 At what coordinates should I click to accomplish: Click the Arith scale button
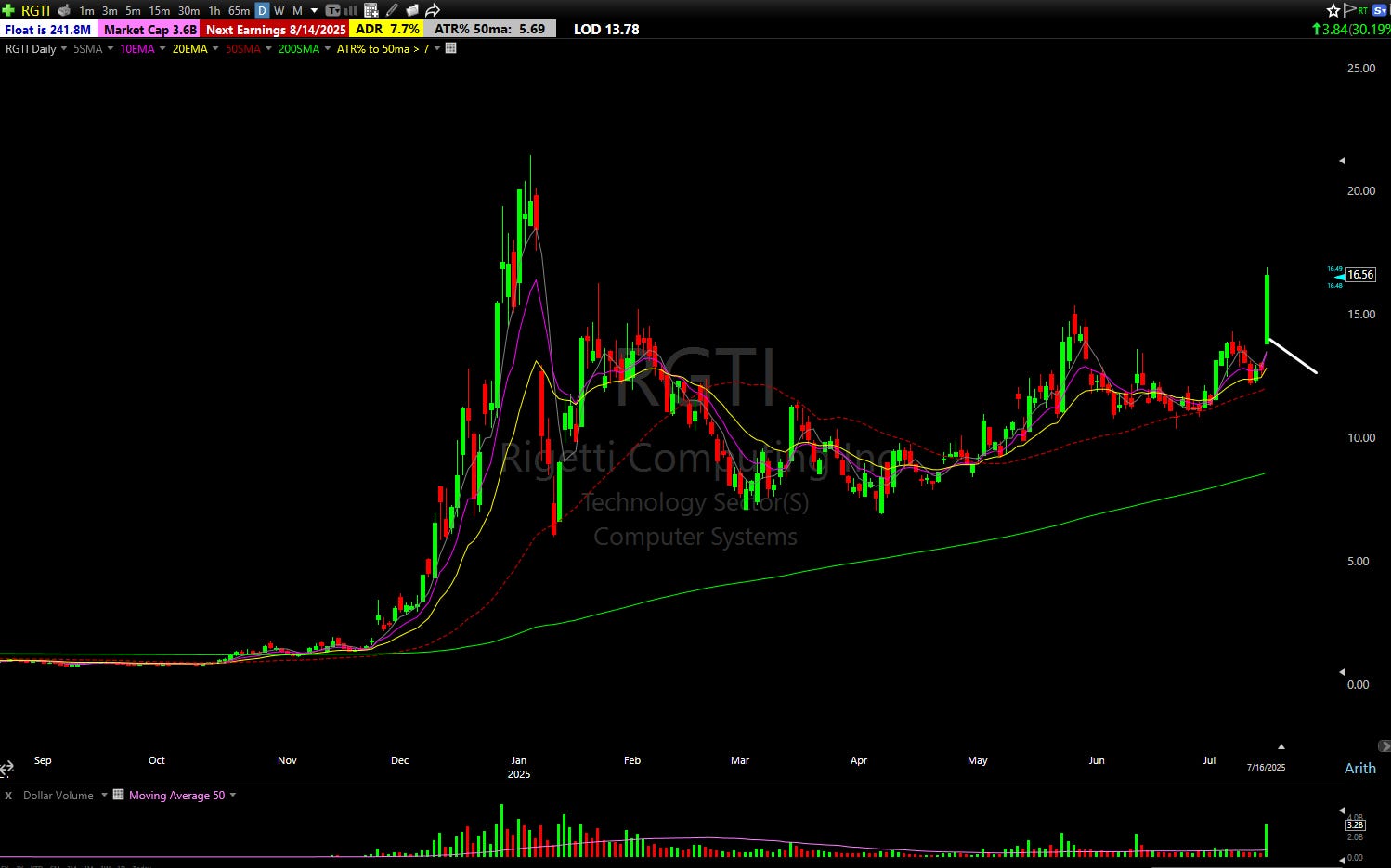point(1359,768)
